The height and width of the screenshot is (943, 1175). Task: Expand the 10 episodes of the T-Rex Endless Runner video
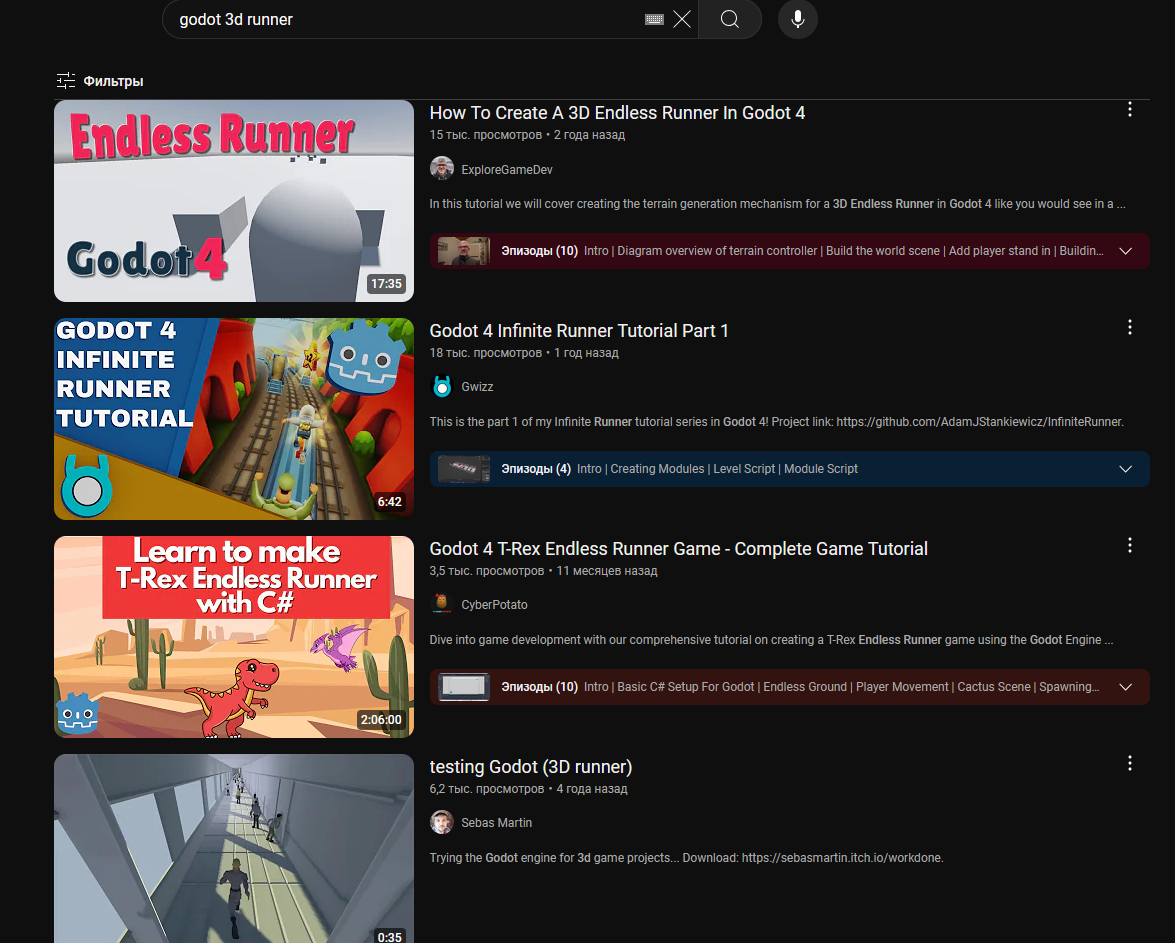[1126, 687]
